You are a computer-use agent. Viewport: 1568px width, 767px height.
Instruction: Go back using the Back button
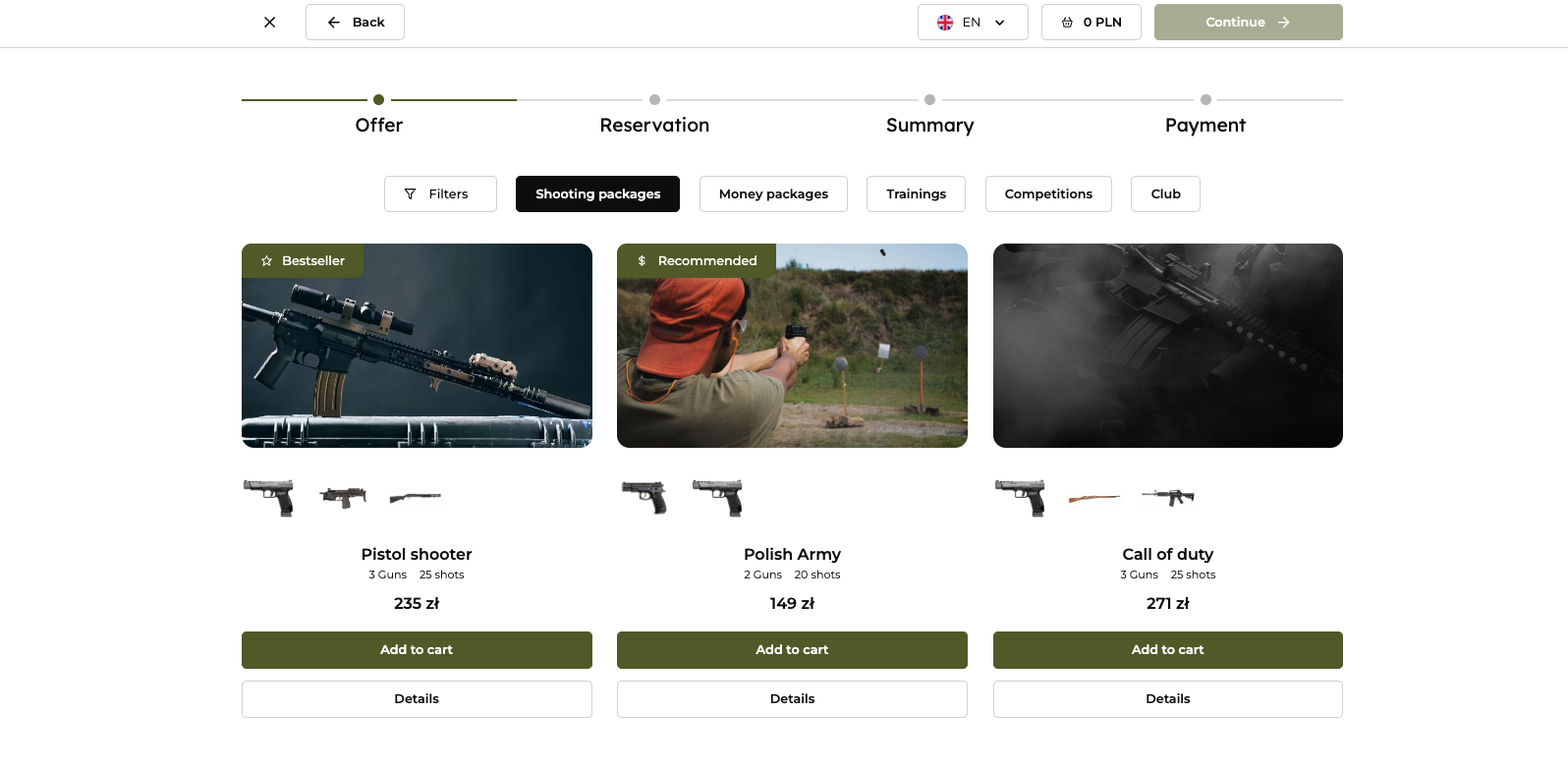(355, 23)
